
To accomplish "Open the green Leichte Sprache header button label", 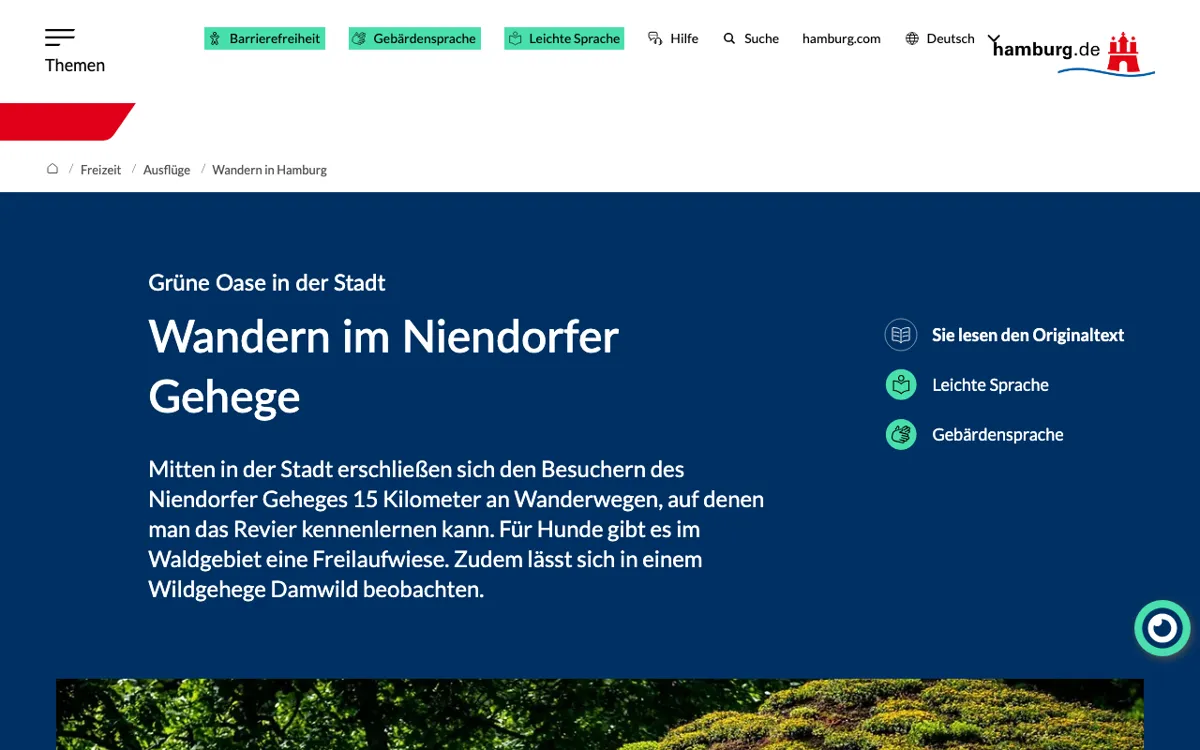I will [575, 39].
